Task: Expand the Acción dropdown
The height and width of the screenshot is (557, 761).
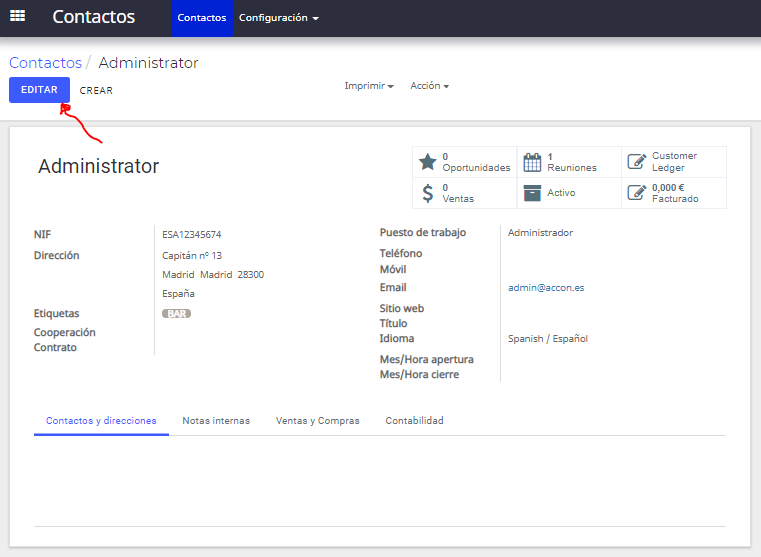Action: [430, 86]
